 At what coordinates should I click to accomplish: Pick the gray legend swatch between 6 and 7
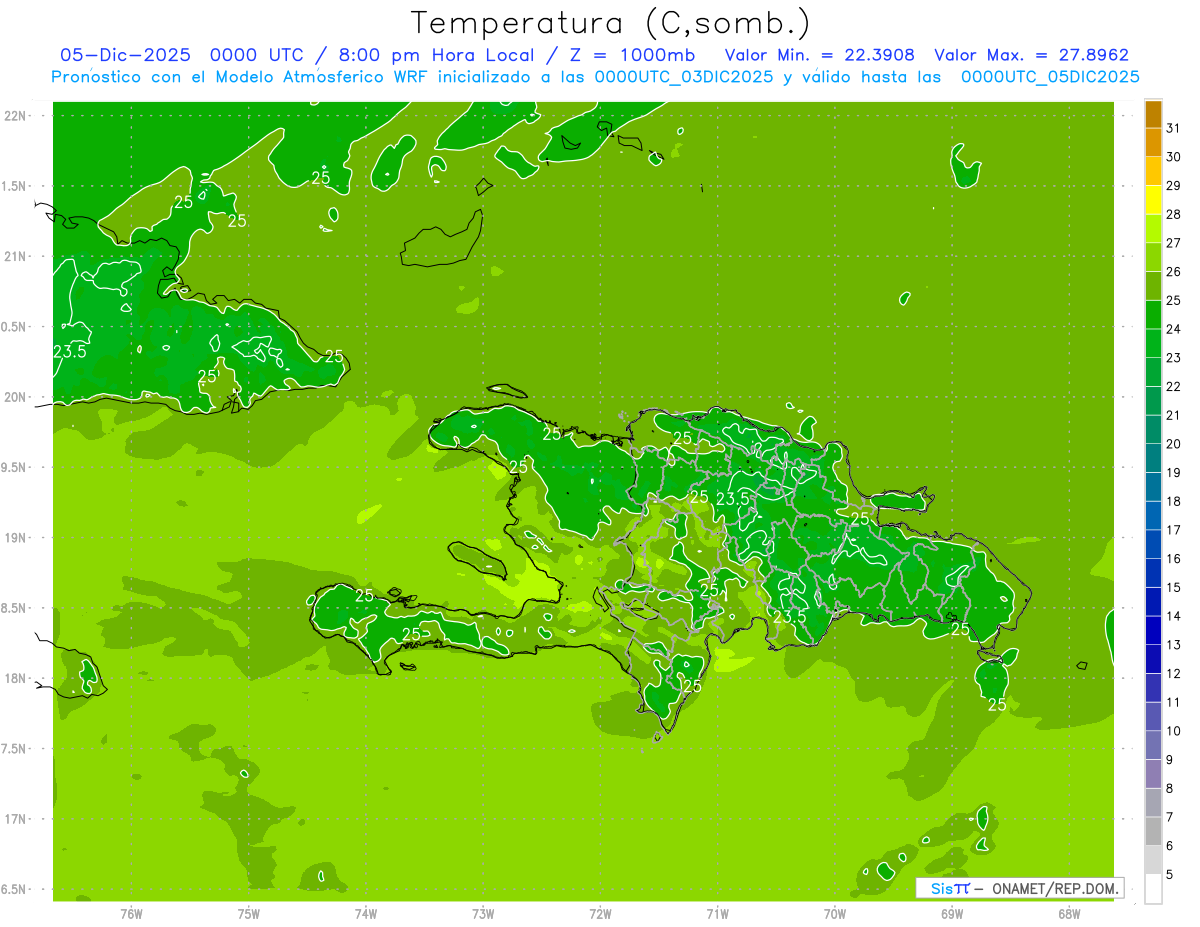click(x=1153, y=831)
